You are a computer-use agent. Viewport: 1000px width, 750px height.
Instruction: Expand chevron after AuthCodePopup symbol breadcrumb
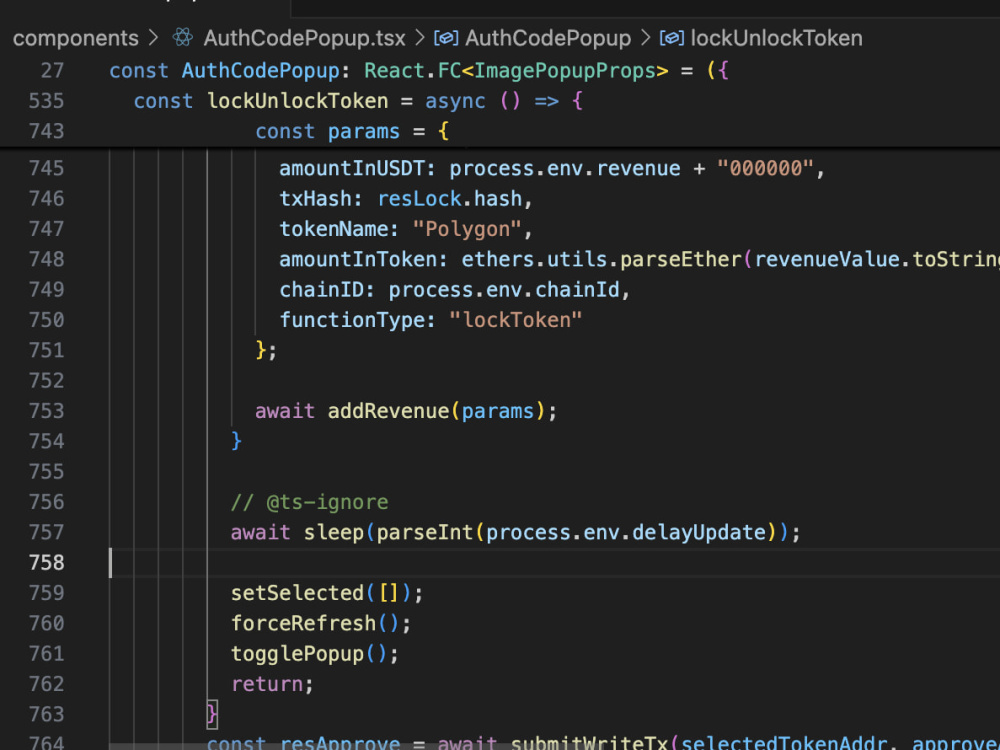point(645,38)
